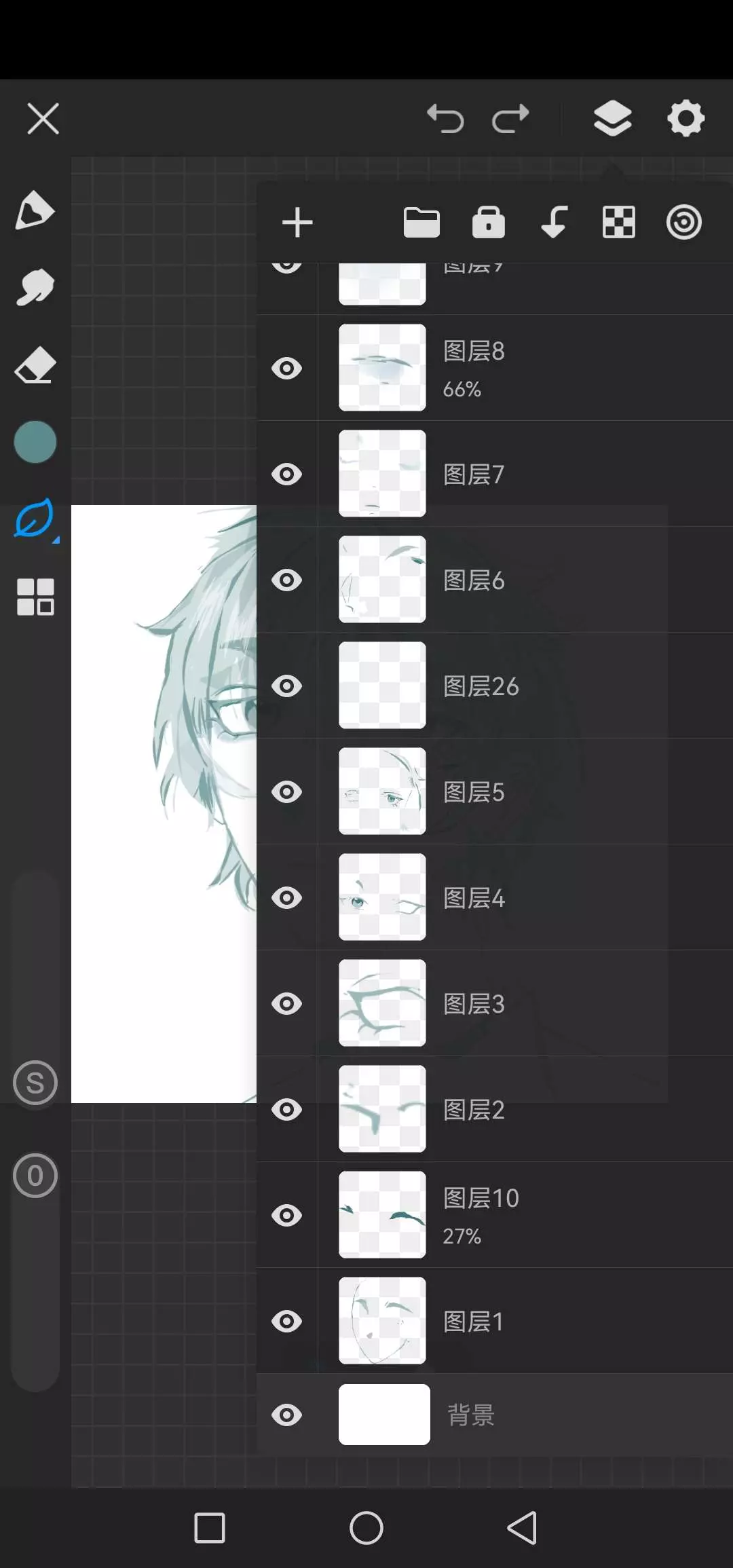Toggle alpha lock checkerboard icon
The width and height of the screenshot is (733, 1568).
click(619, 222)
